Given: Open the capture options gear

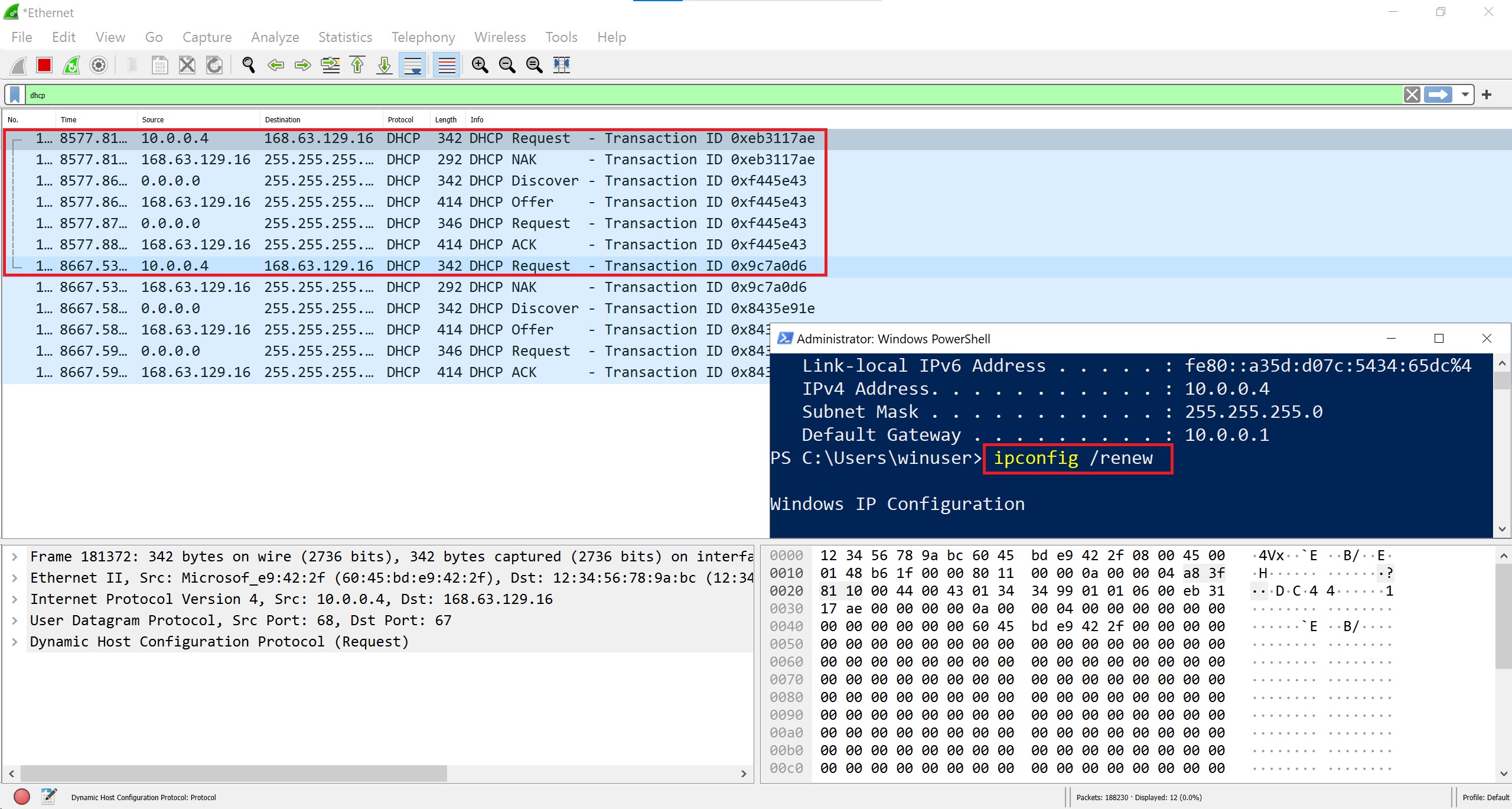Looking at the screenshot, I should tap(99, 65).
